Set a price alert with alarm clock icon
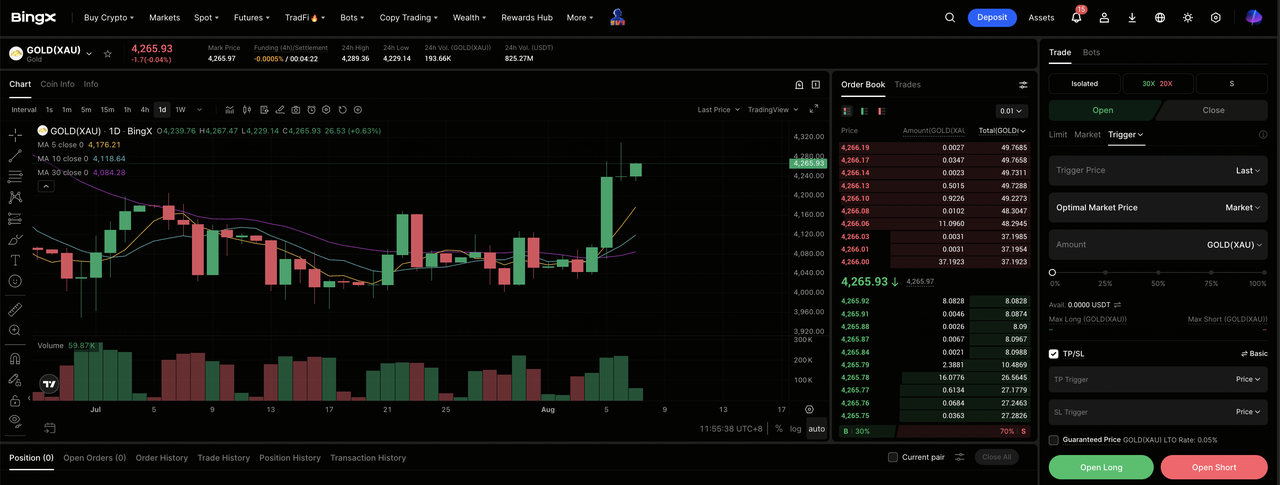1280x485 pixels. (311, 110)
